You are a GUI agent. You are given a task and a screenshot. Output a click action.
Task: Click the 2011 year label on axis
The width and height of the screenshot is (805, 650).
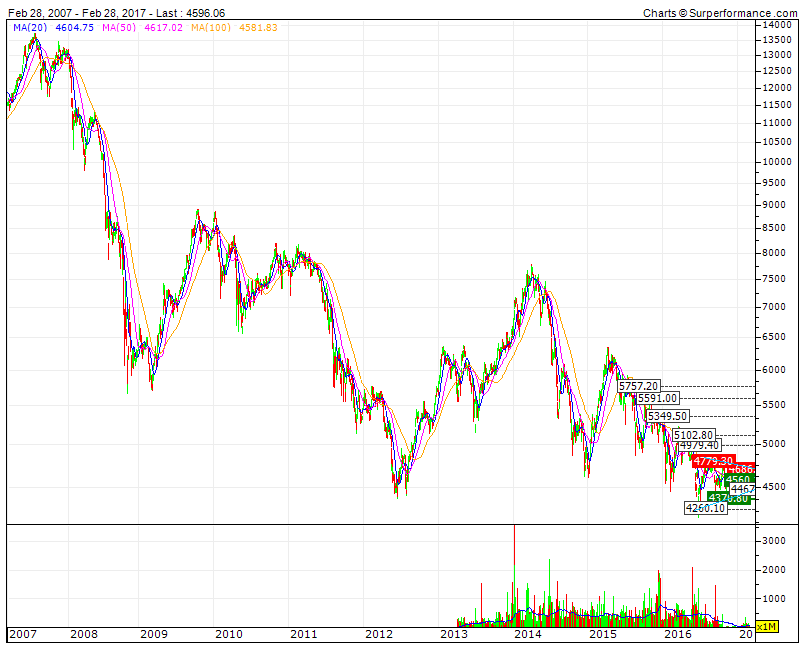pos(303,634)
